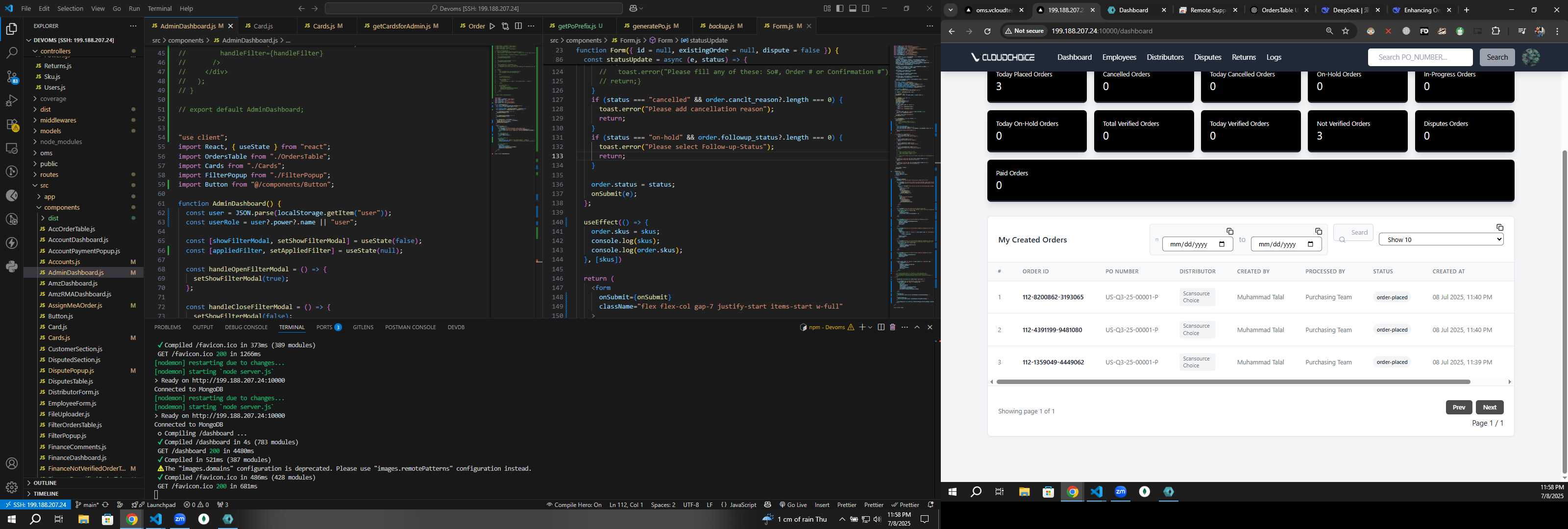Screen dimensions: 1568x529
Task: Switch to the DEBUG CONSOLE tab
Action: (246, 327)
